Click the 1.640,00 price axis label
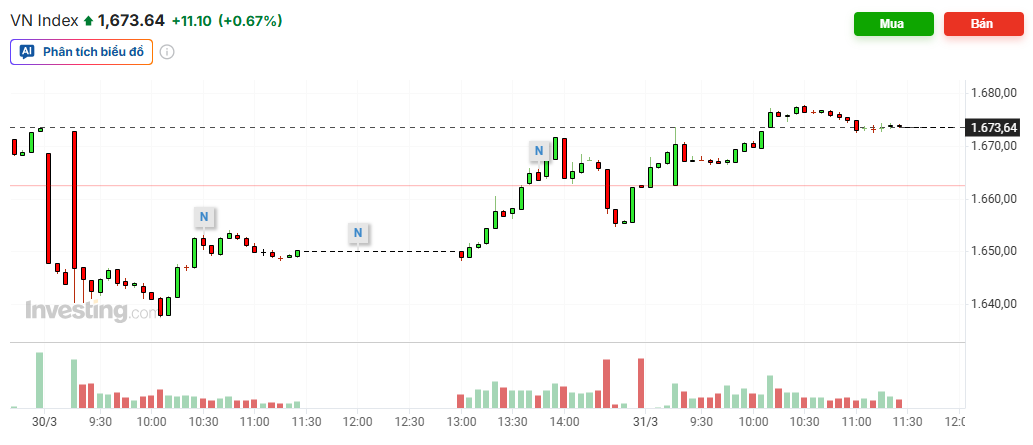The height and width of the screenshot is (445, 1033). click(994, 304)
